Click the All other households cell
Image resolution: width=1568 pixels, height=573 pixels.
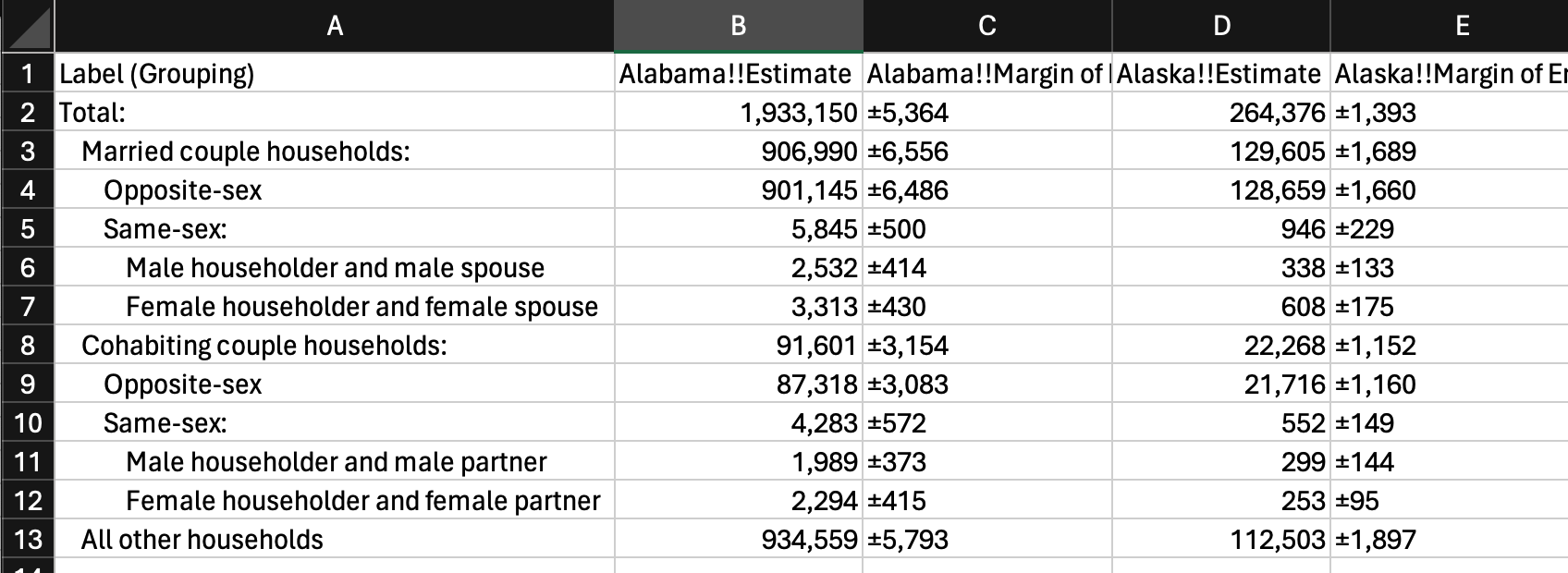[335, 539]
